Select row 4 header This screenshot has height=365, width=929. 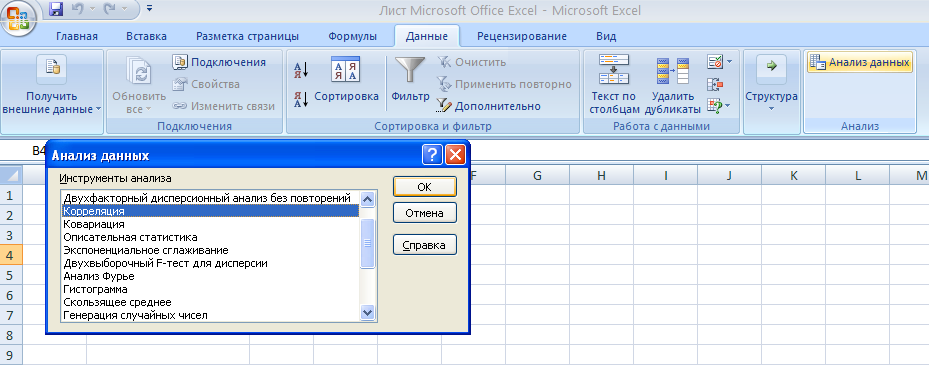pyautogui.click(x=11, y=255)
